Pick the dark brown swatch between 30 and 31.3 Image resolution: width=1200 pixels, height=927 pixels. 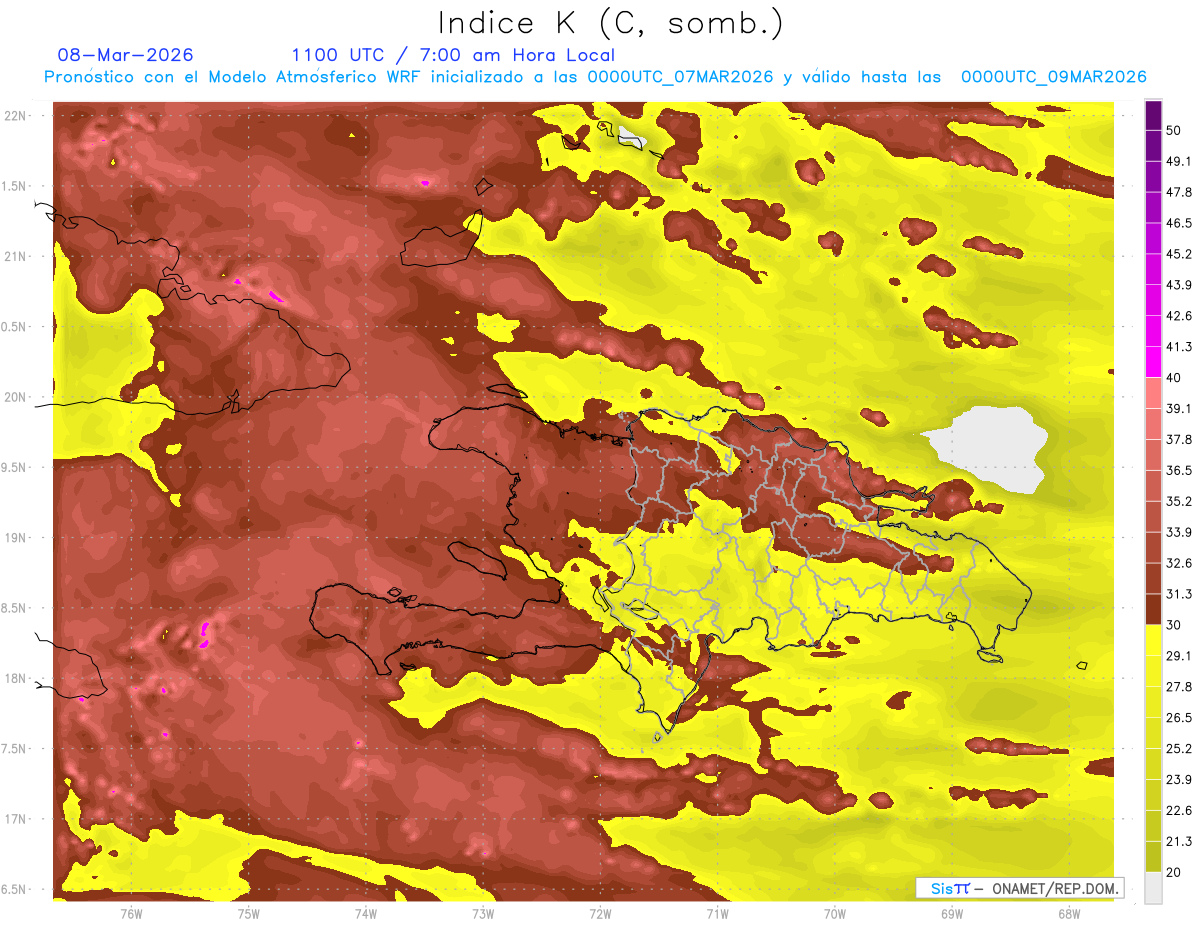coord(1153,608)
